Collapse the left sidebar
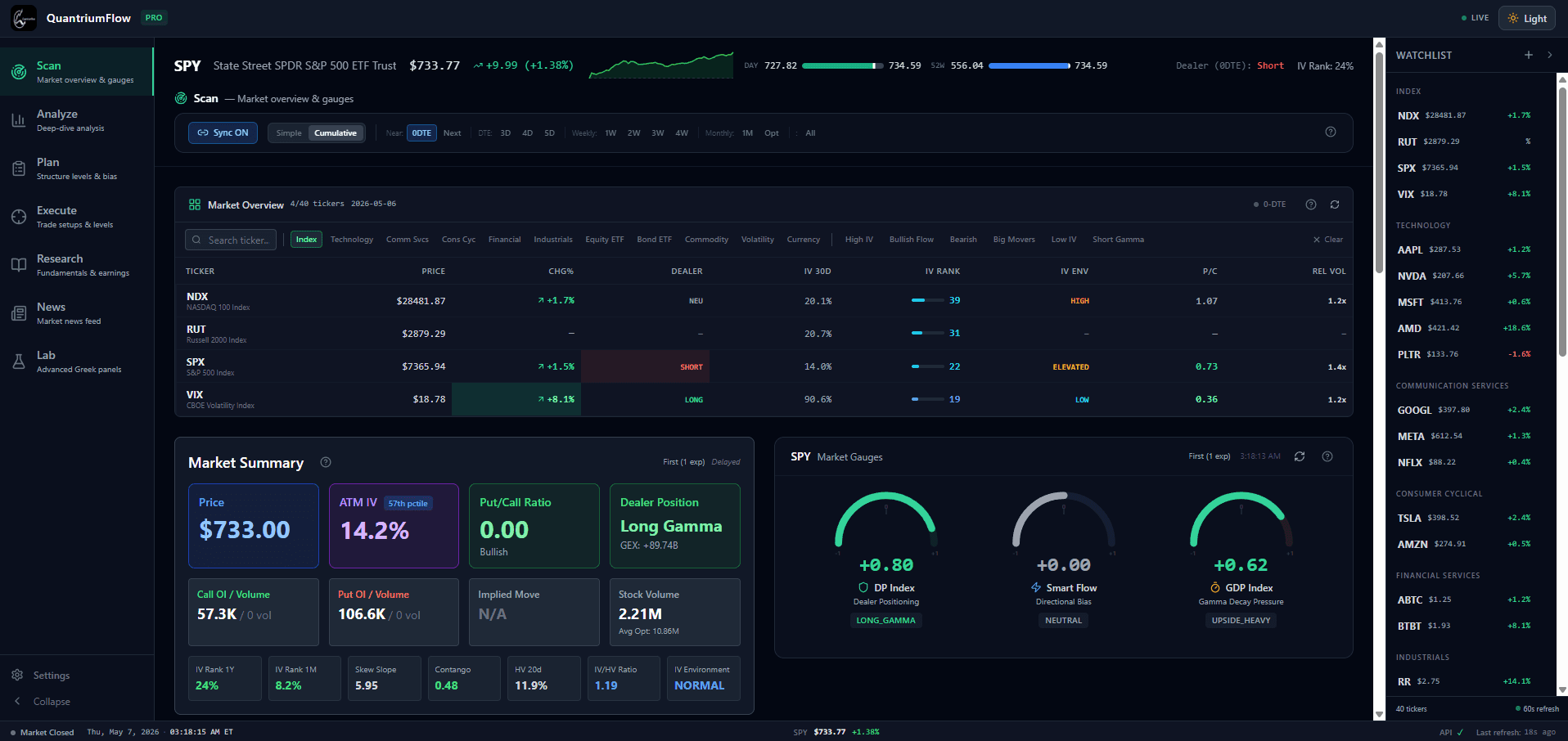This screenshot has width=1568, height=741. (x=41, y=702)
